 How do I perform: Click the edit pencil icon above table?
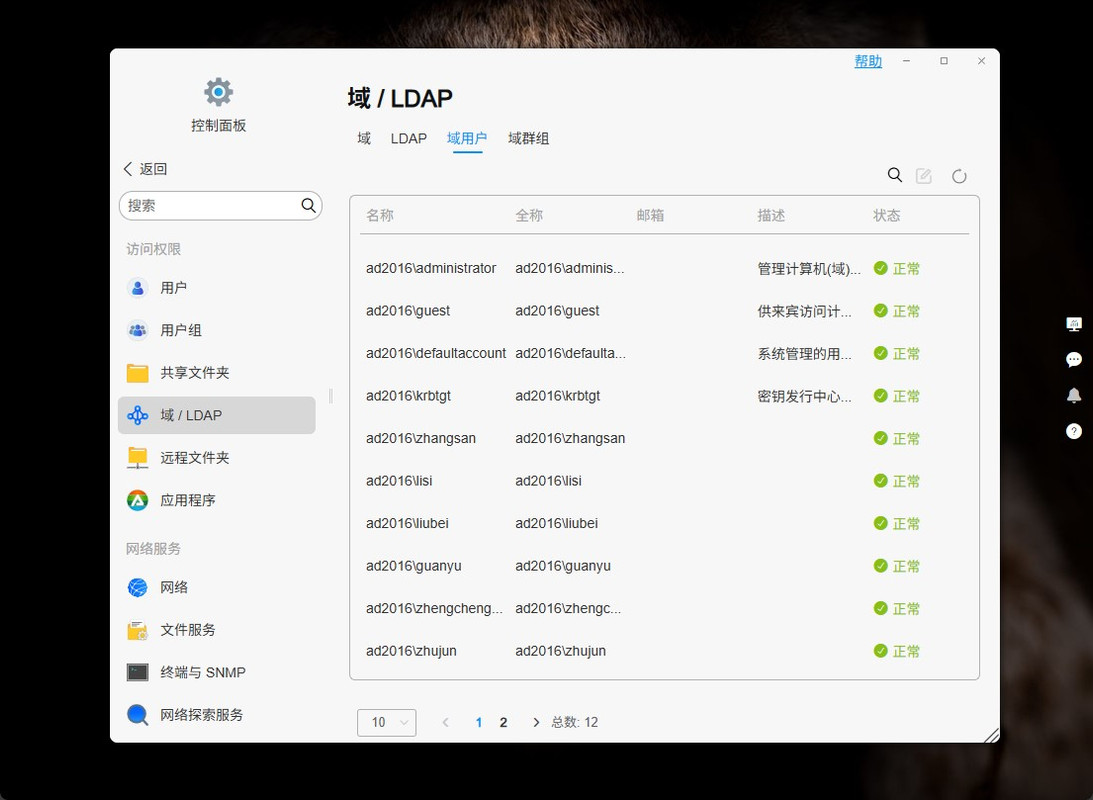(924, 176)
